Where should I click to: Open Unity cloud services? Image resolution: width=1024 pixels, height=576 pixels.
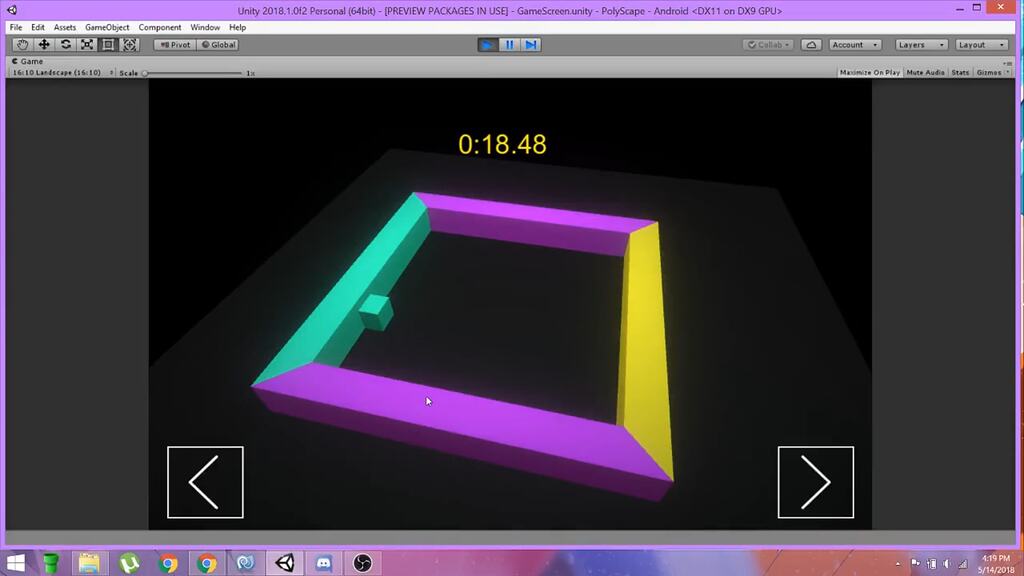(x=810, y=44)
